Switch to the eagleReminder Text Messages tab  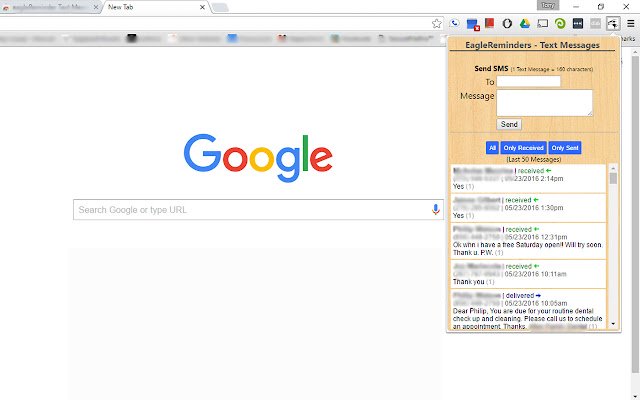[48, 7]
